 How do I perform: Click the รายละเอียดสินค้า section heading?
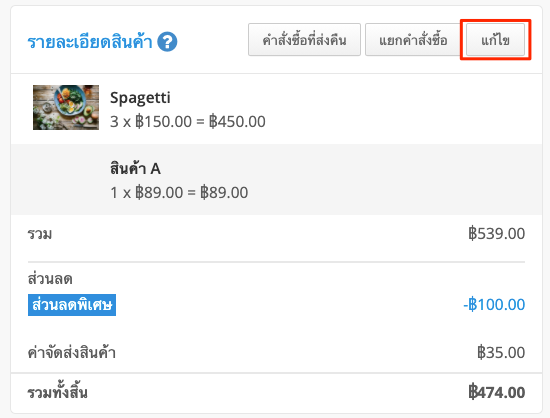[x=90, y=42]
